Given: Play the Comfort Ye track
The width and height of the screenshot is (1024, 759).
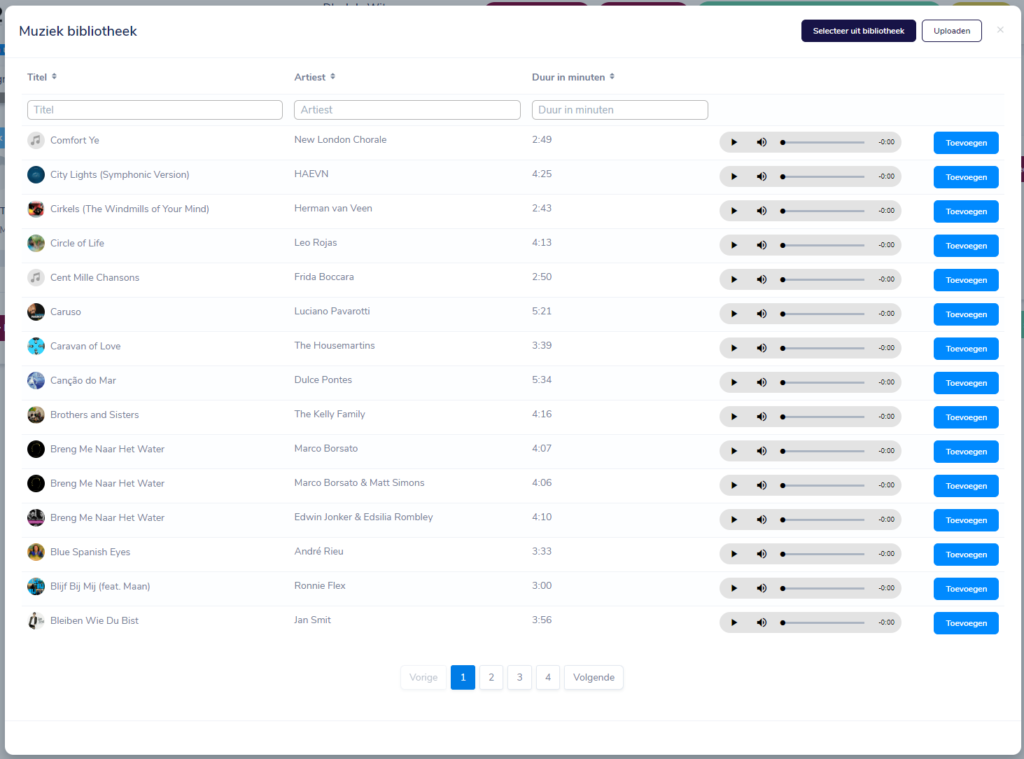Looking at the screenshot, I should pyautogui.click(x=734, y=142).
